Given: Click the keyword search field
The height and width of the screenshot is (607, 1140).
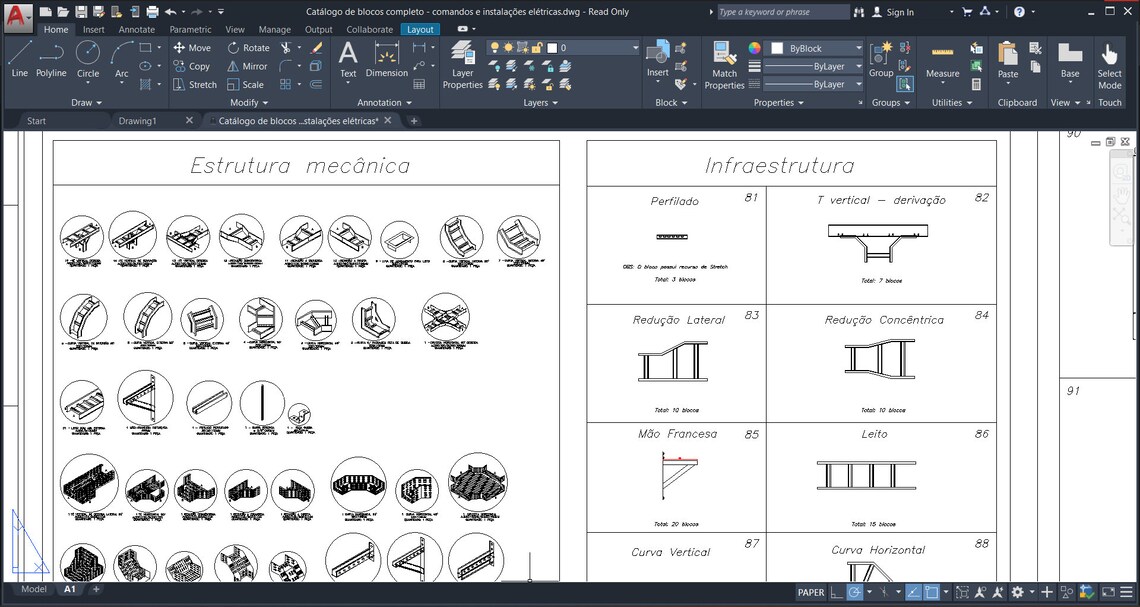Looking at the screenshot, I should 780,11.
